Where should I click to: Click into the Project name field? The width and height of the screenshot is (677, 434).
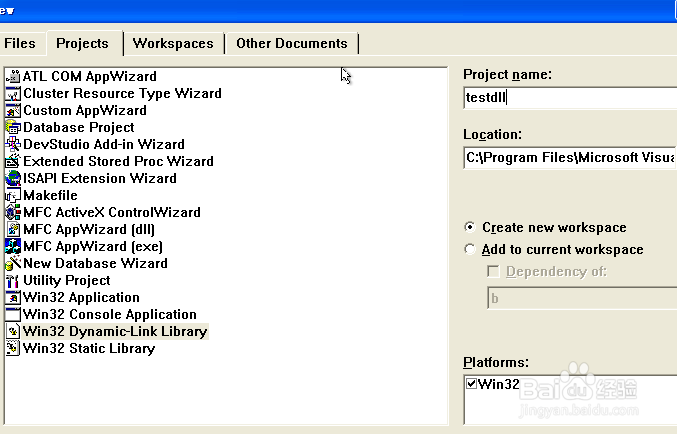tap(570, 98)
